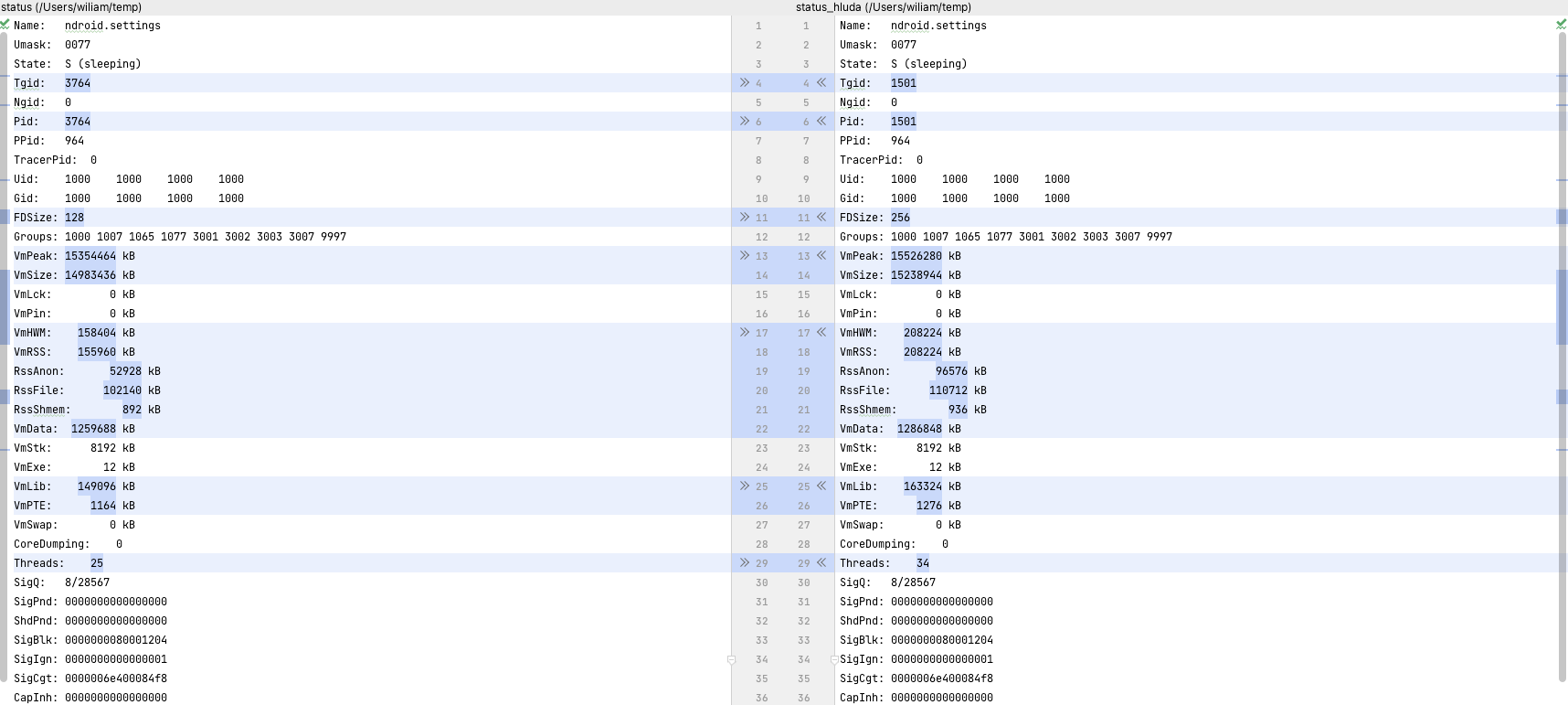
Task: Click CoreDumping line in the right pane
Action: pyautogui.click(x=895, y=544)
